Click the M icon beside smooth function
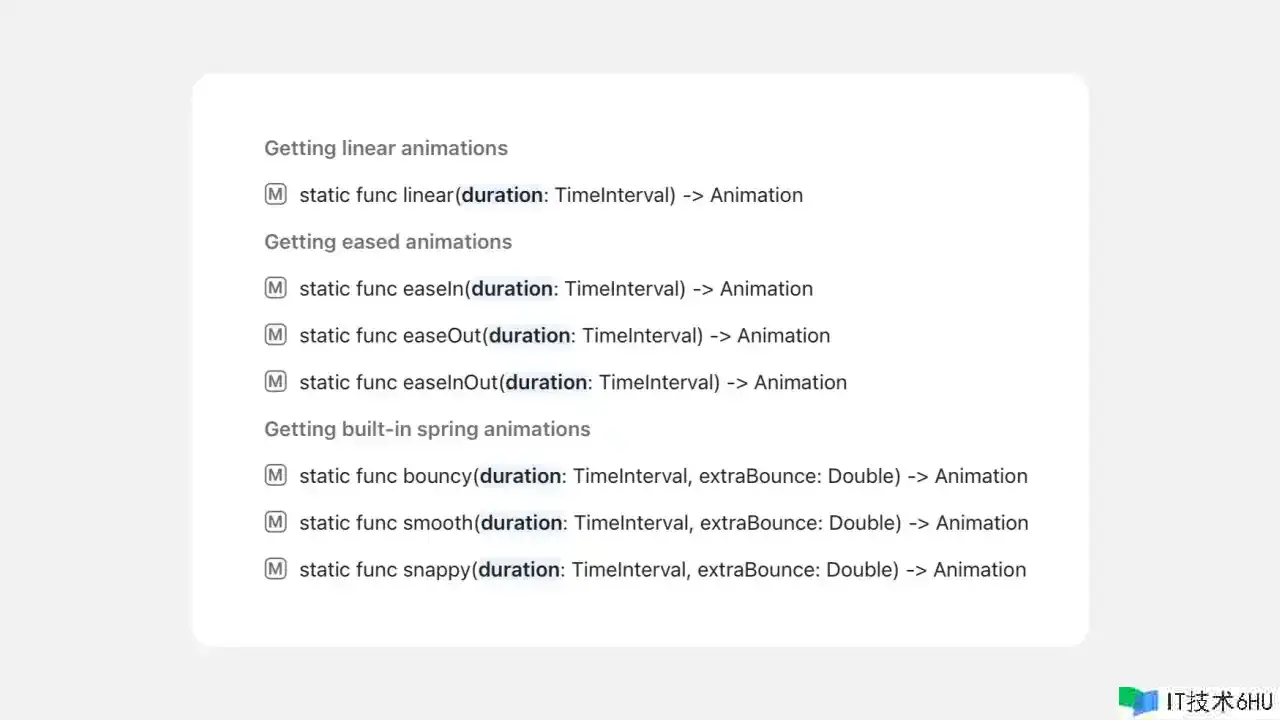1280x720 pixels. (x=275, y=522)
